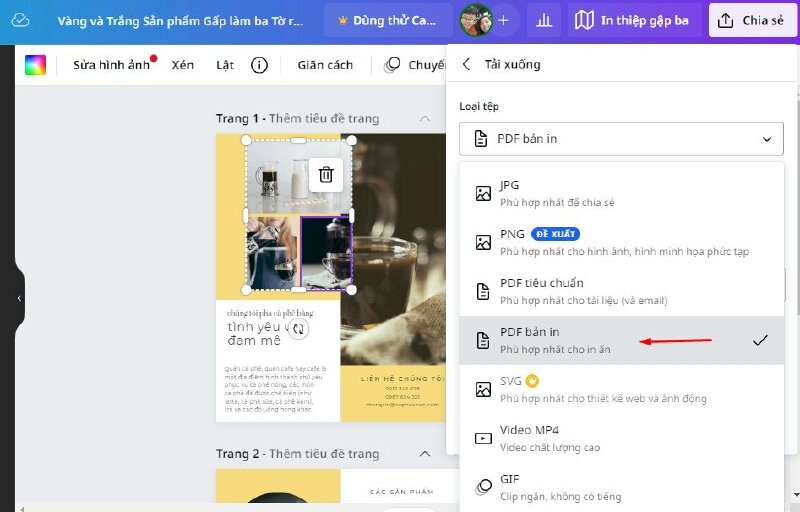Collapse Trang 1 using the up chevron
The height and width of the screenshot is (512, 800).
point(425,119)
